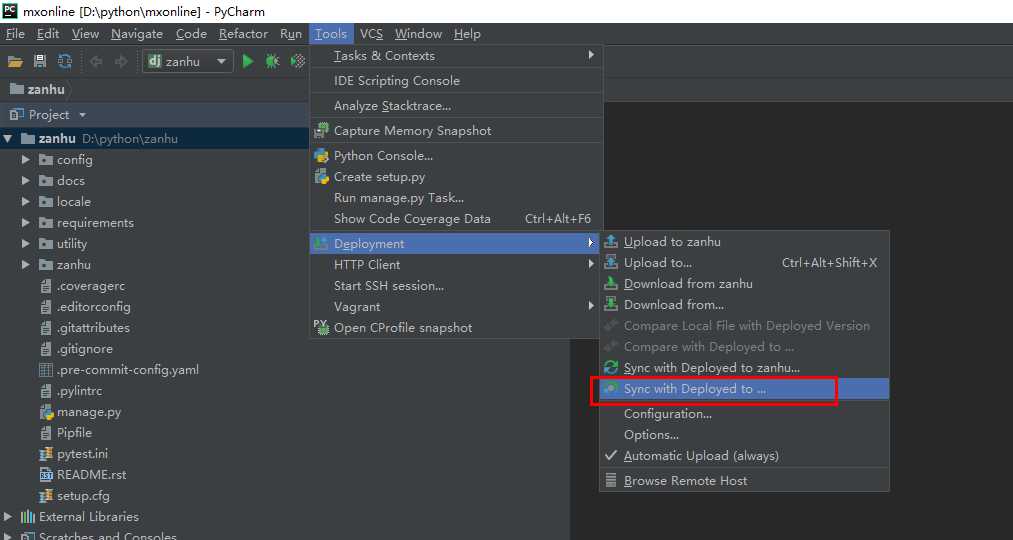Expand the locale folder
This screenshot has width=1013, height=540.
tap(26, 202)
